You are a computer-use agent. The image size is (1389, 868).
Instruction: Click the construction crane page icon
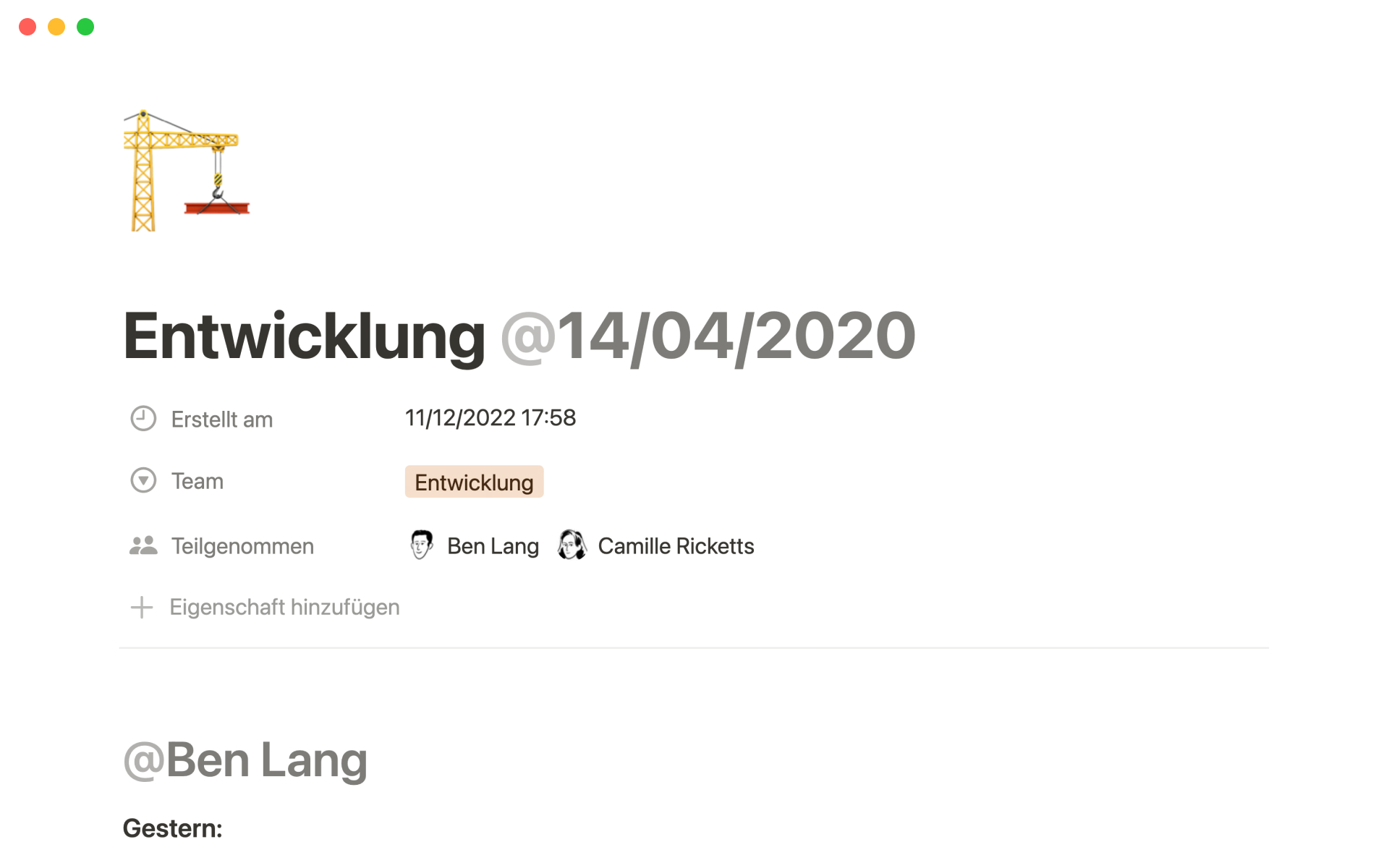point(187,171)
